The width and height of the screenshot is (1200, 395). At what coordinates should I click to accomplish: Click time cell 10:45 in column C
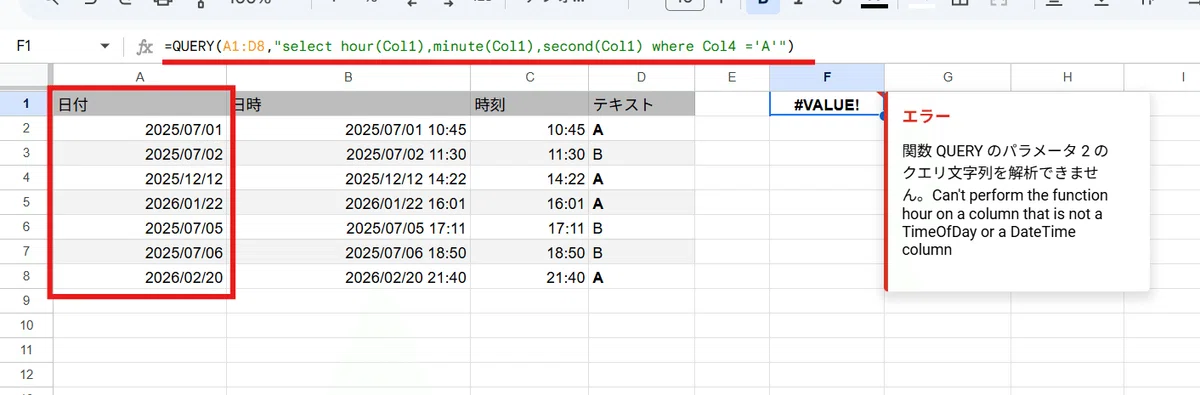(x=529, y=128)
